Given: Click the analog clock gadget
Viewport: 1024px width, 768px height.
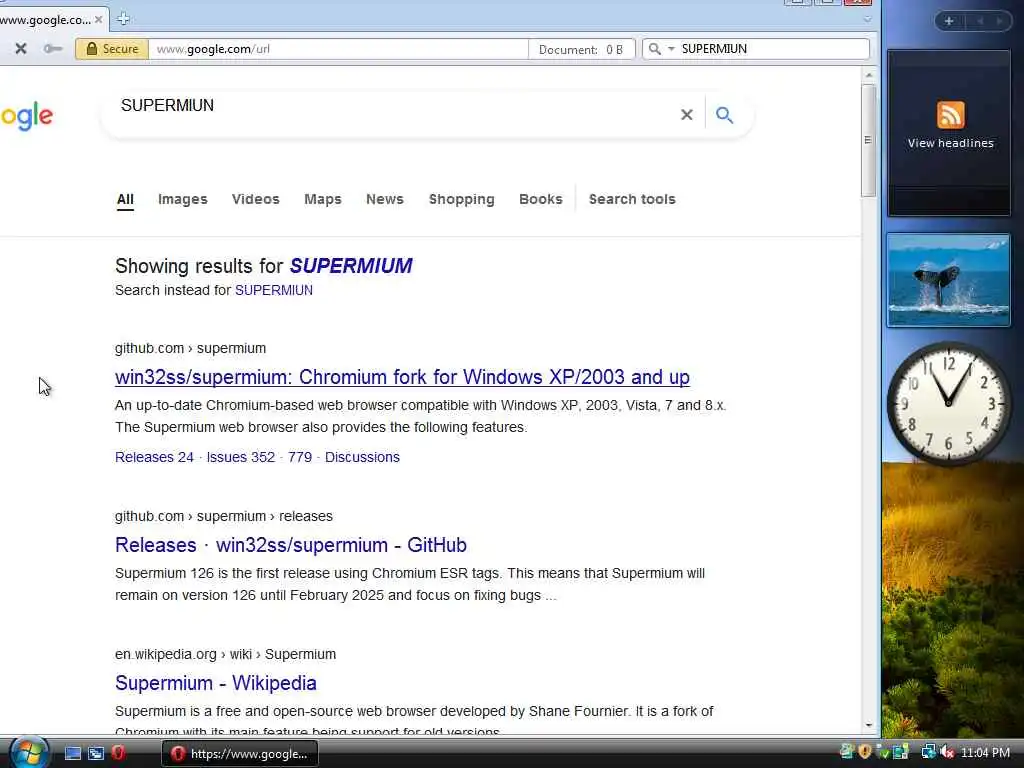Looking at the screenshot, I should coord(948,402).
